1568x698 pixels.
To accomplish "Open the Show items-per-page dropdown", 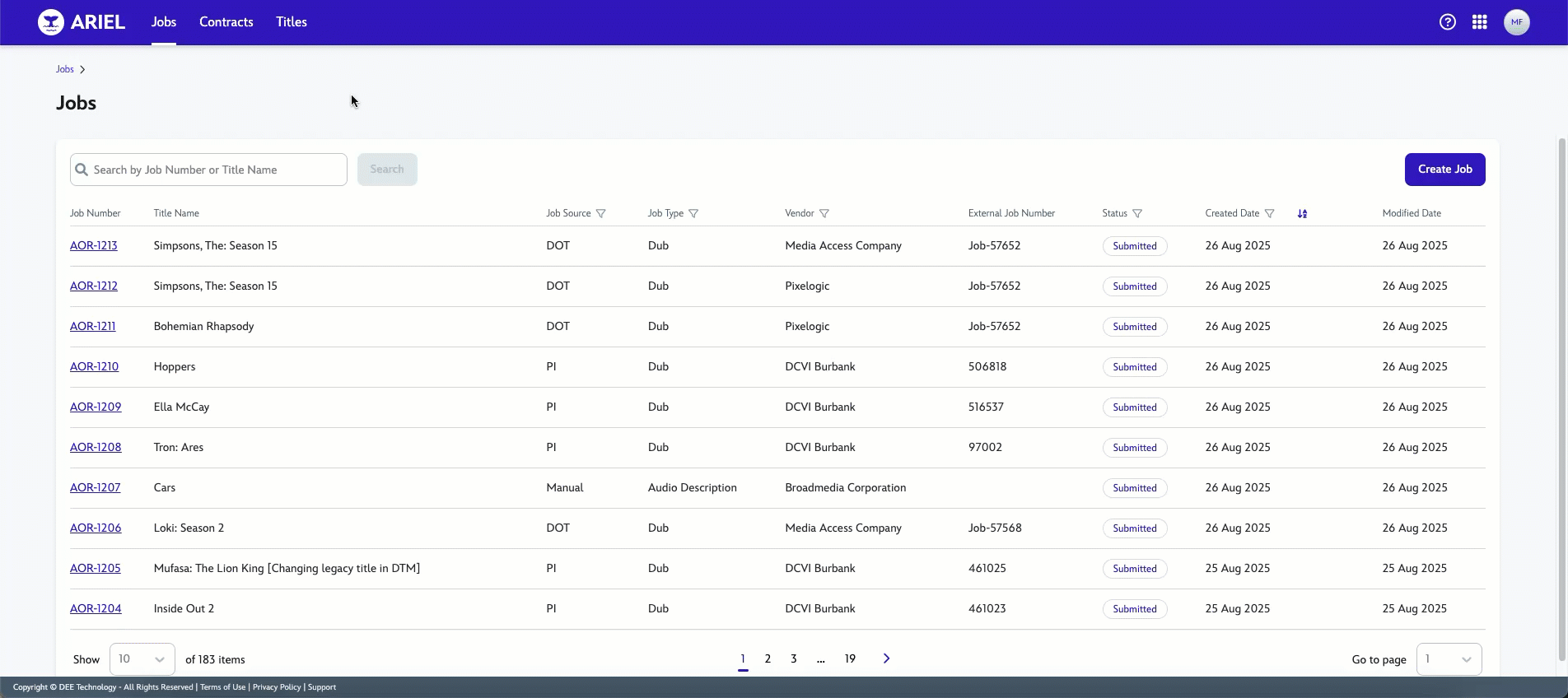I will [142, 659].
